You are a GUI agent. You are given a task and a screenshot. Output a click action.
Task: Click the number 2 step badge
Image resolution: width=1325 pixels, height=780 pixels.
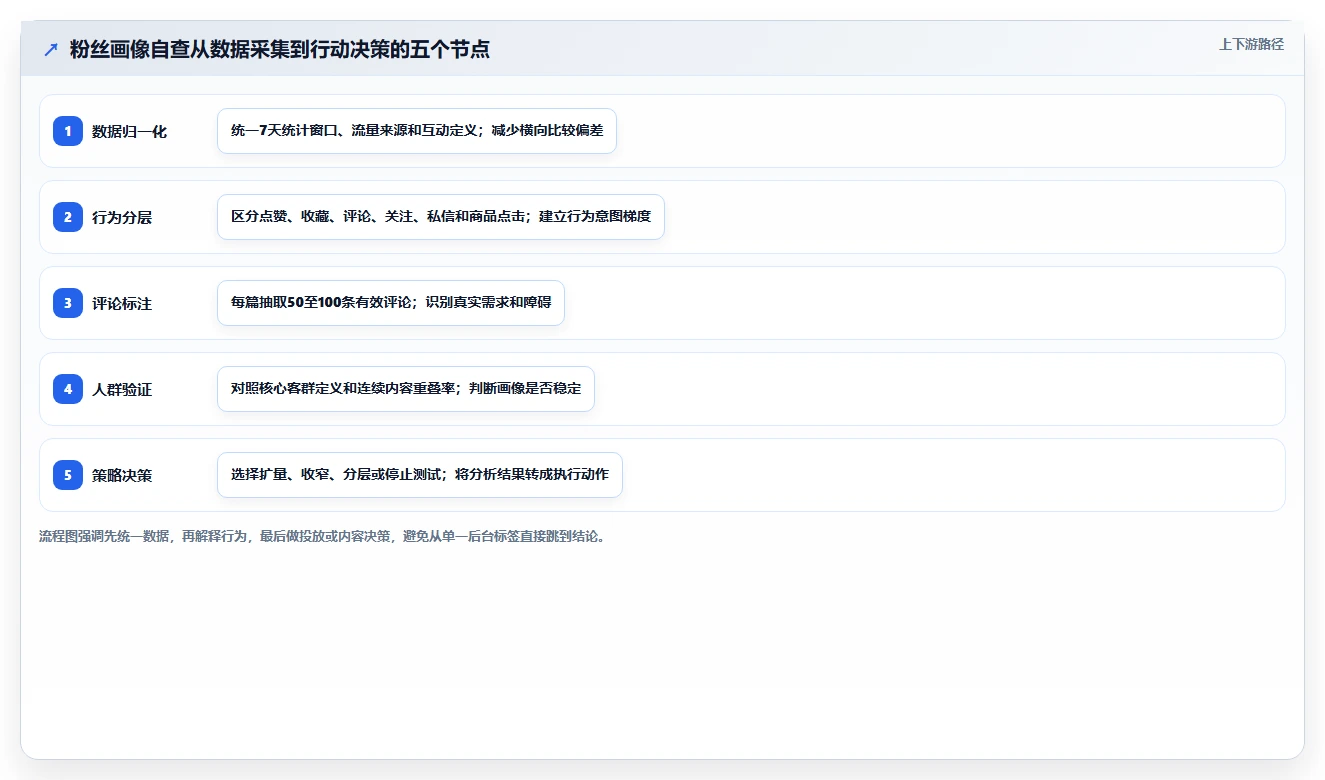pos(68,217)
